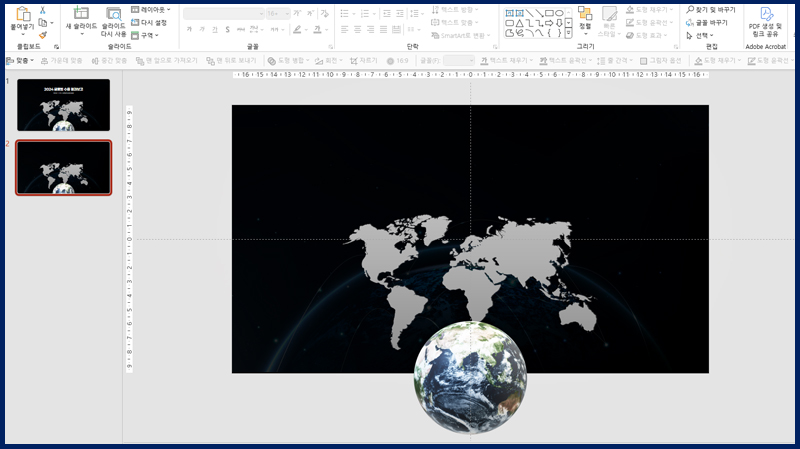Click the Cut scissors icon
The width and height of the screenshot is (800, 449).
pos(43,10)
